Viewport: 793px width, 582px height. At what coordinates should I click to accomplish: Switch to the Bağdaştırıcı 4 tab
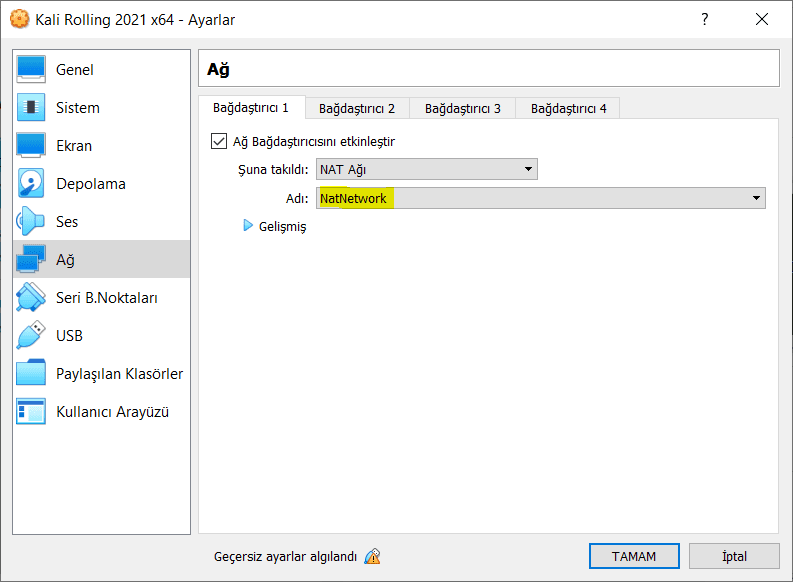568,108
